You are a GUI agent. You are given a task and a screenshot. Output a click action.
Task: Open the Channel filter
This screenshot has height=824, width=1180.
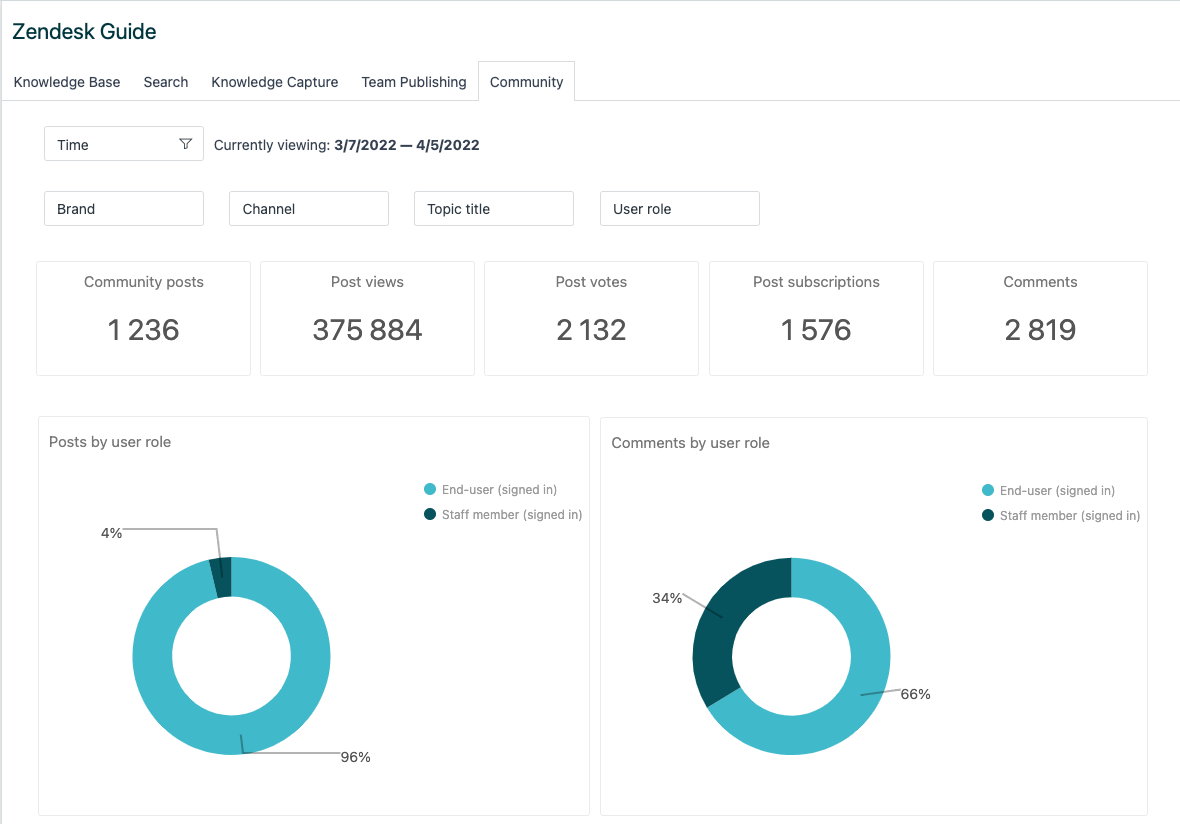pos(308,209)
